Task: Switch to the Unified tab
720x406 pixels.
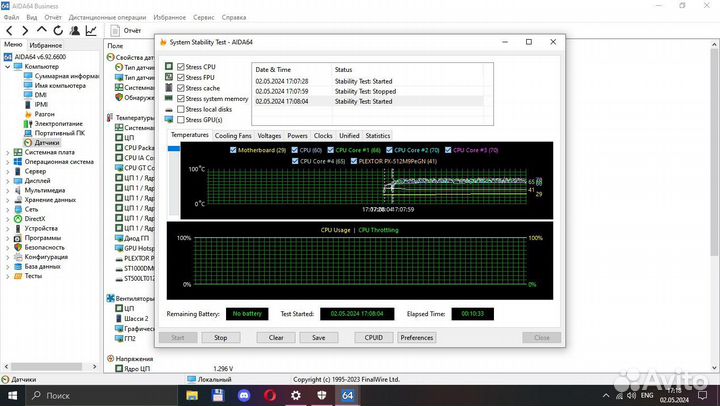Action: click(349, 135)
